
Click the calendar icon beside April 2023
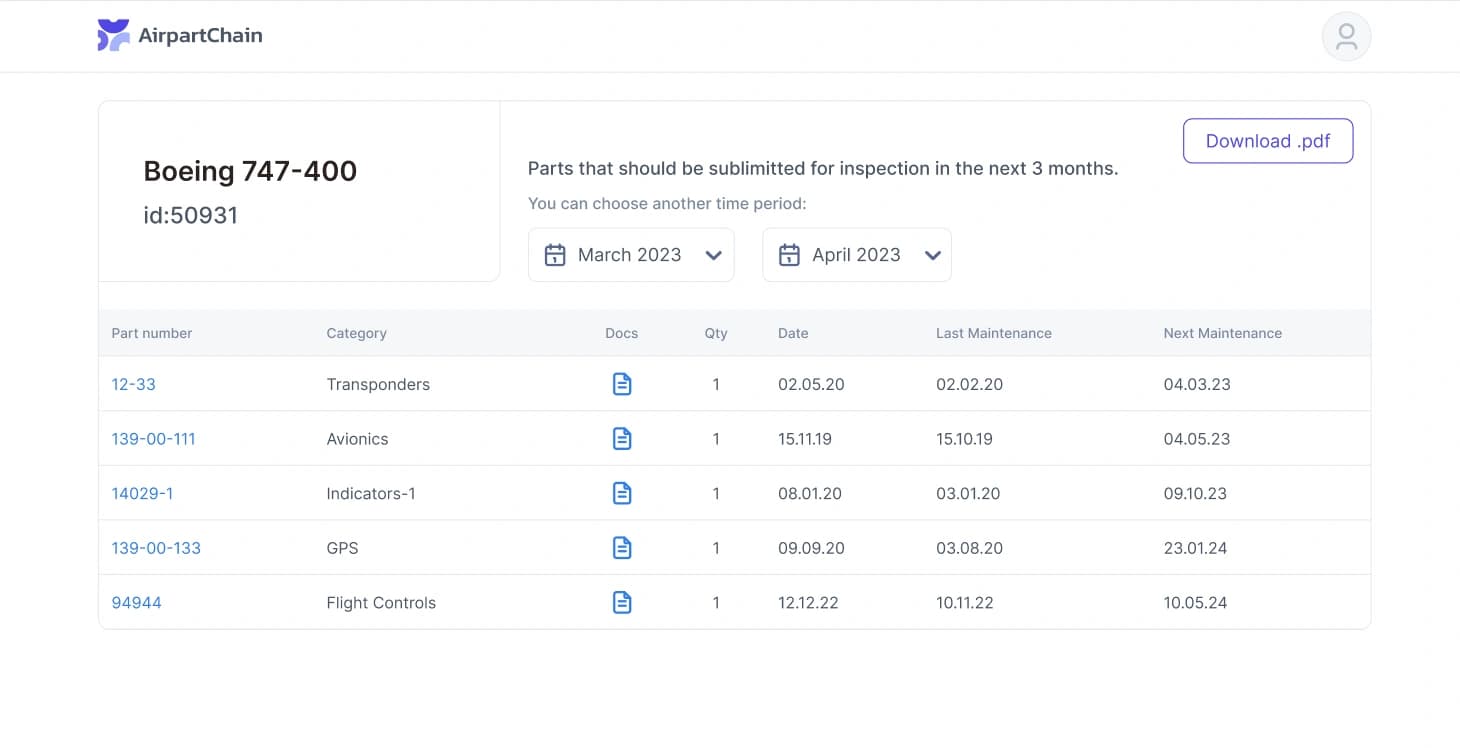click(x=790, y=255)
